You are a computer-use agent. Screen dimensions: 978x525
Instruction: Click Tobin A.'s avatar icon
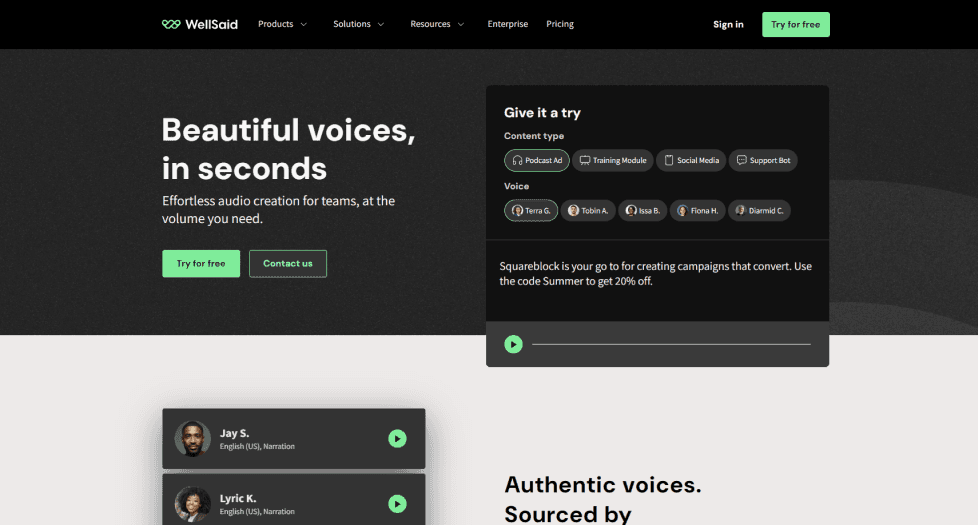click(x=573, y=211)
